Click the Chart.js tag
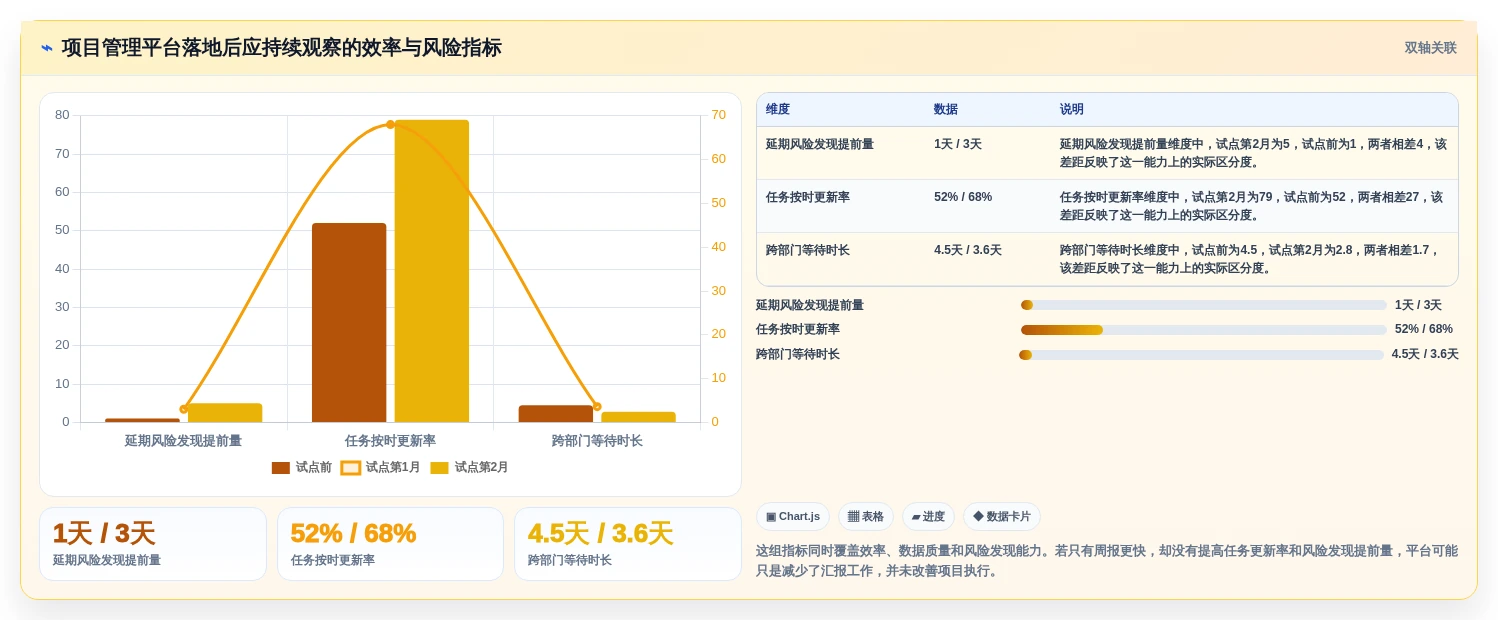Screen dimensions: 1498x620 (792, 517)
